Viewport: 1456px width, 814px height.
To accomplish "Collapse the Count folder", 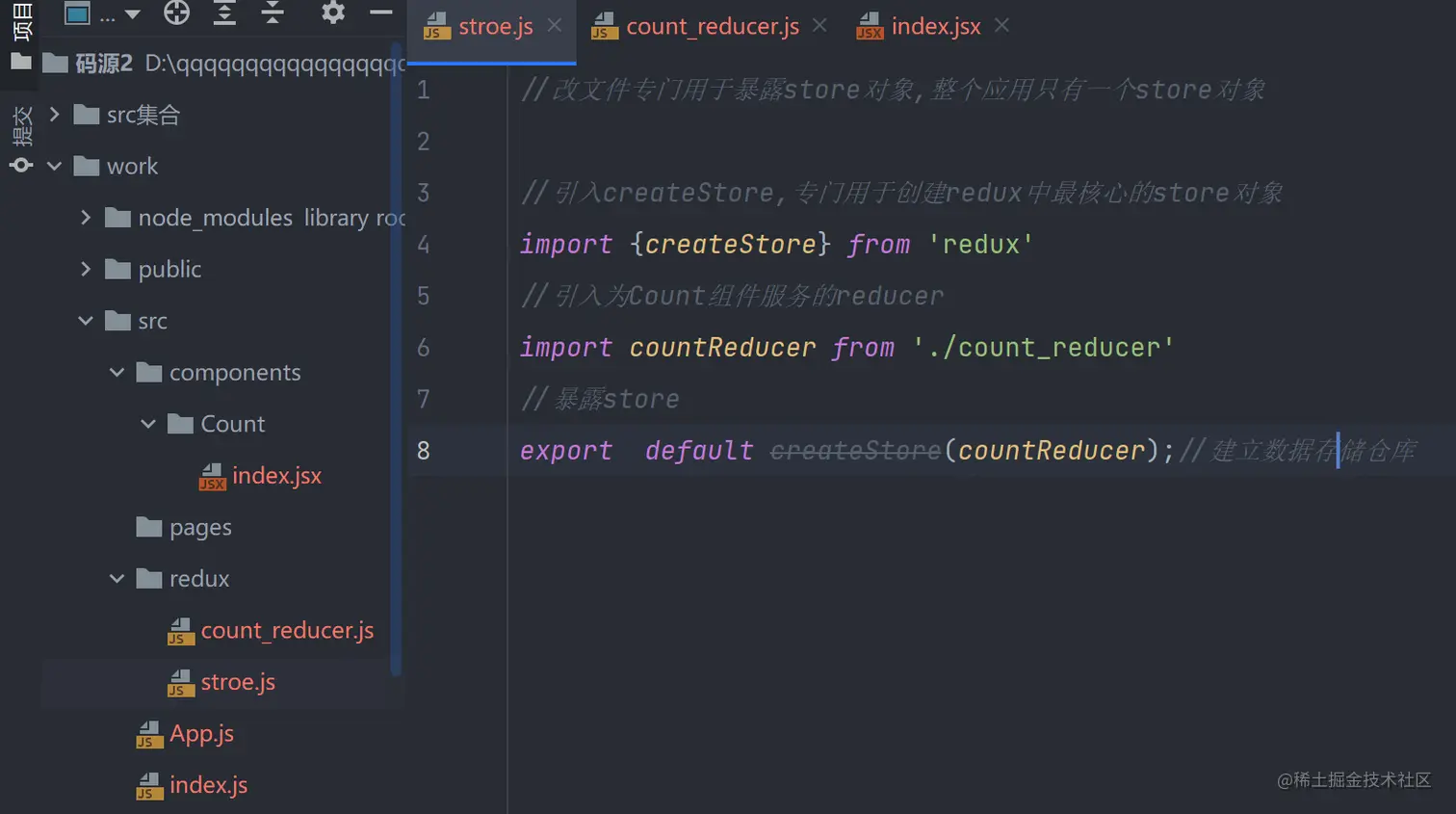I will click(x=148, y=424).
